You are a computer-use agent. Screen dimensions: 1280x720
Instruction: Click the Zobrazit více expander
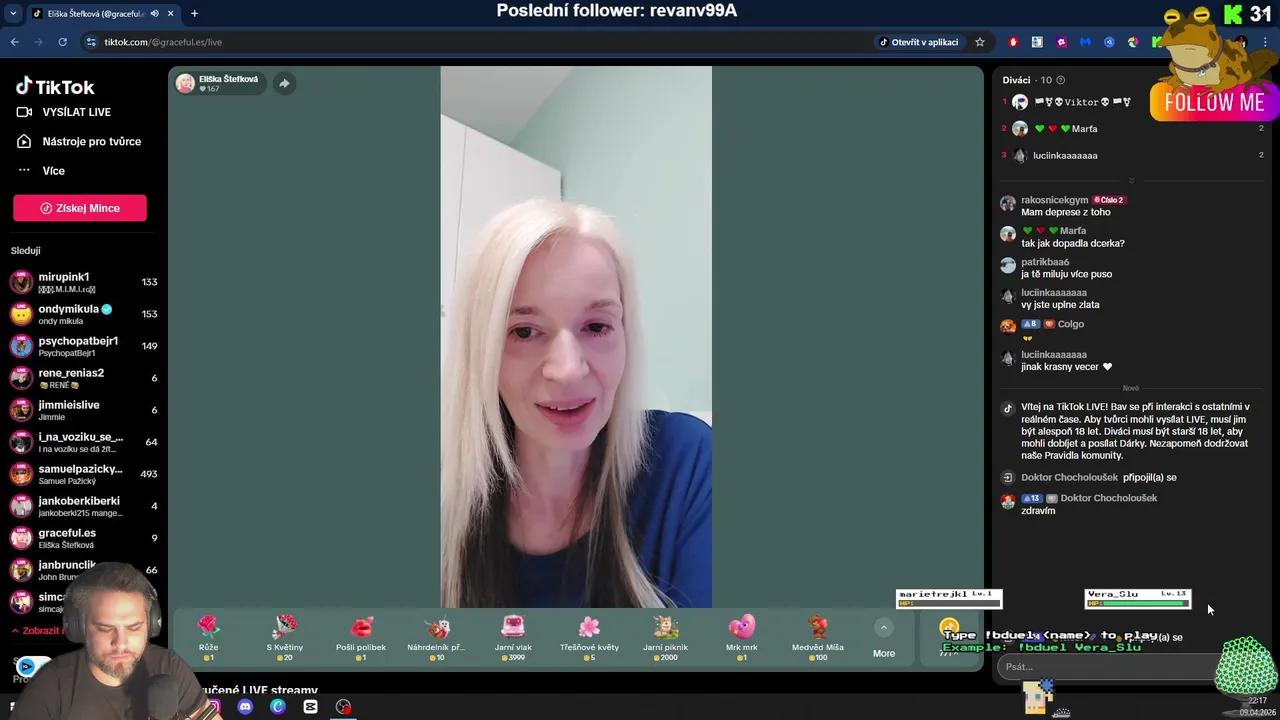[x=40, y=631]
